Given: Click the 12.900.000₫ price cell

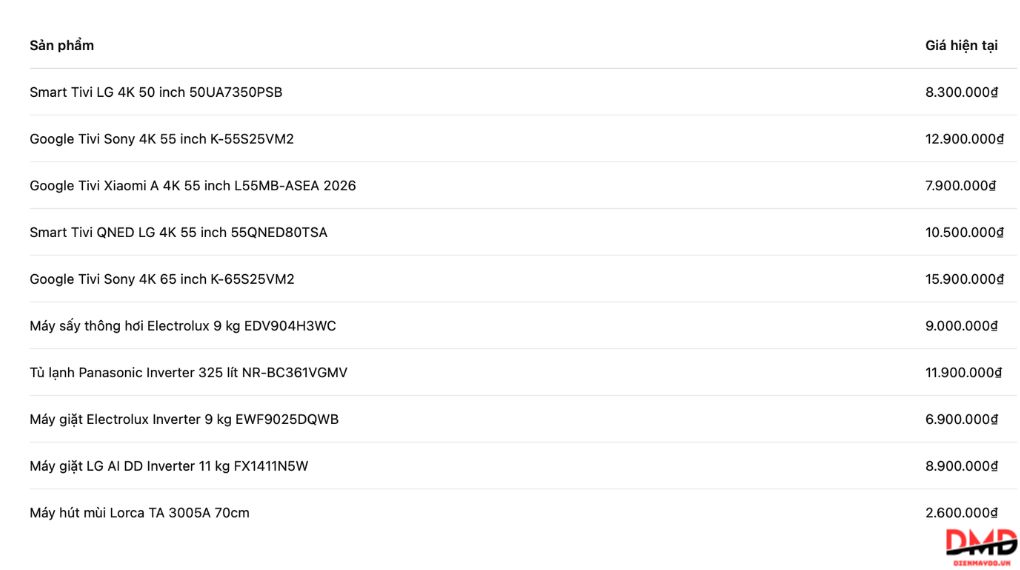Looking at the screenshot, I should (x=964, y=139).
